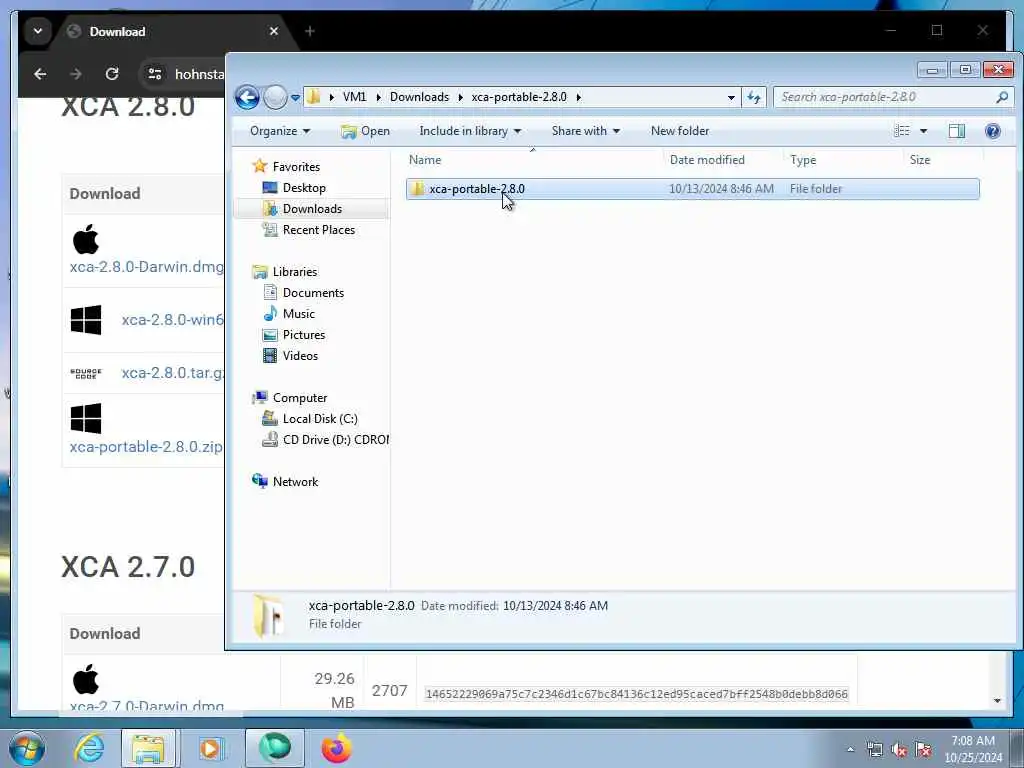Open Music library

point(298,313)
